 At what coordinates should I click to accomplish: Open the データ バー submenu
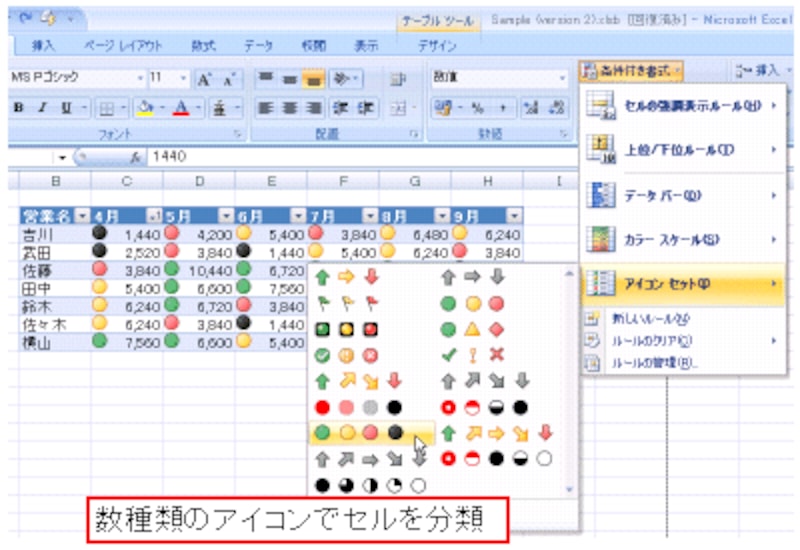[x=680, y=194]
